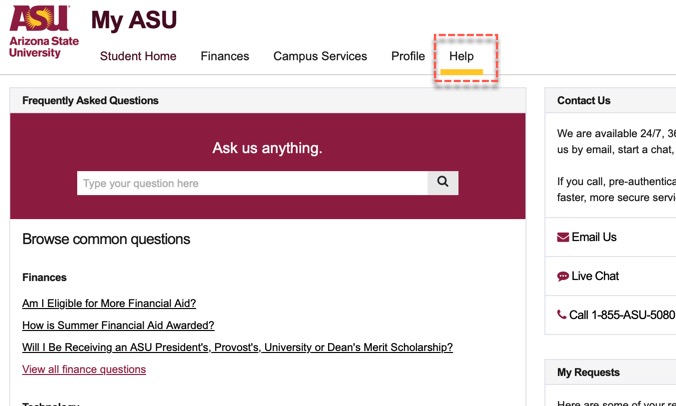Select the highlighted Help tab
This screenshot has height=406, width=676.
[x=461, y=56]
